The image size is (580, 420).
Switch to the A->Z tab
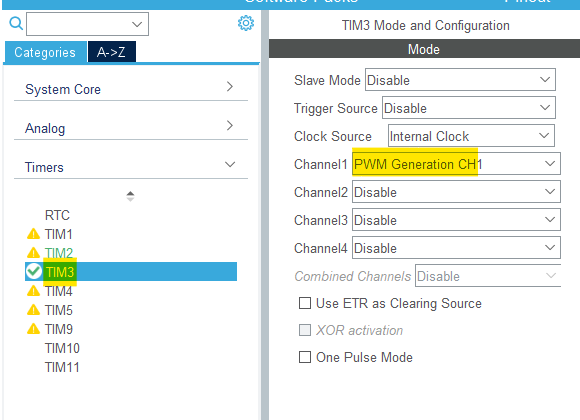point(111,52)
